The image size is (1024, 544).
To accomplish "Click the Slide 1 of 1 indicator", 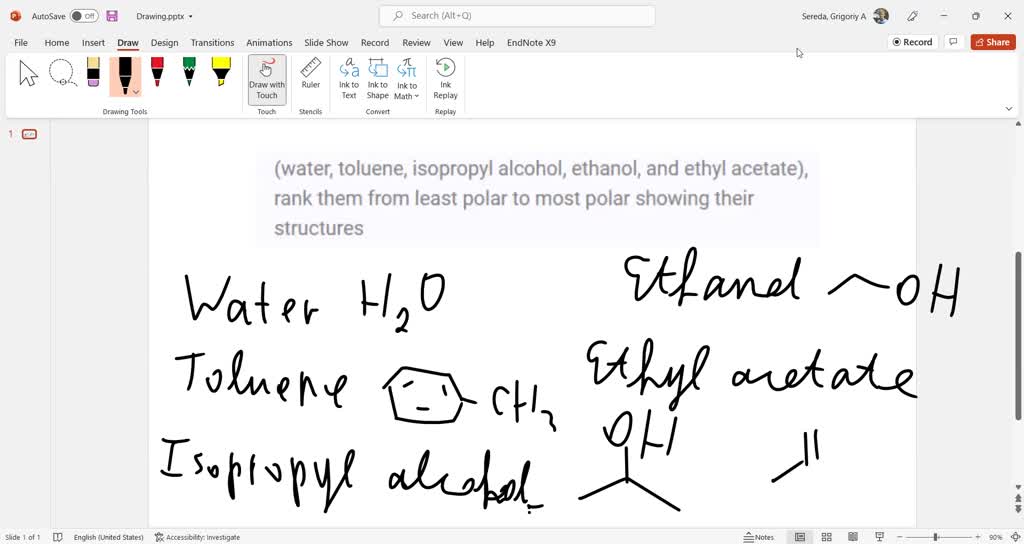I will (22, 537).
